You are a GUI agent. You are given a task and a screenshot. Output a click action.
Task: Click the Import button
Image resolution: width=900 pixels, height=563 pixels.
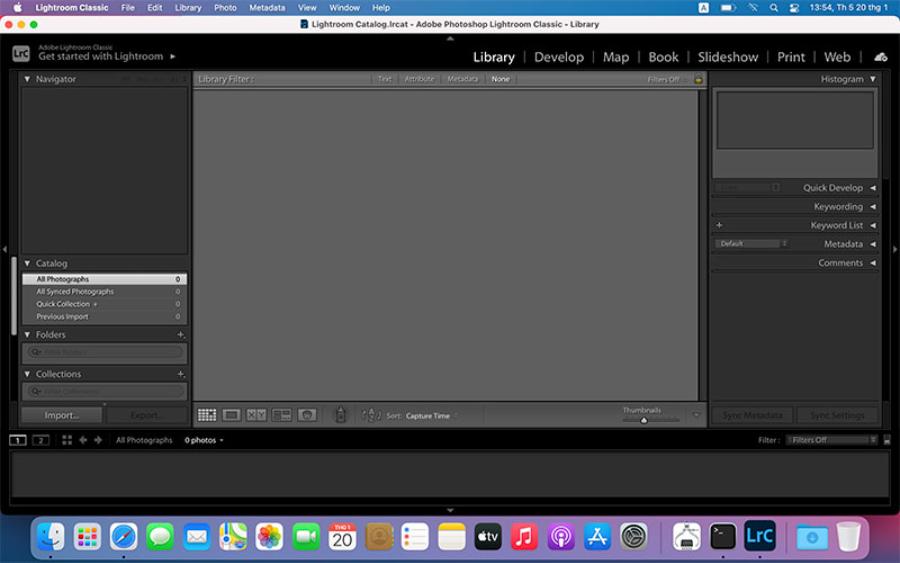click(x=61, y=415)
